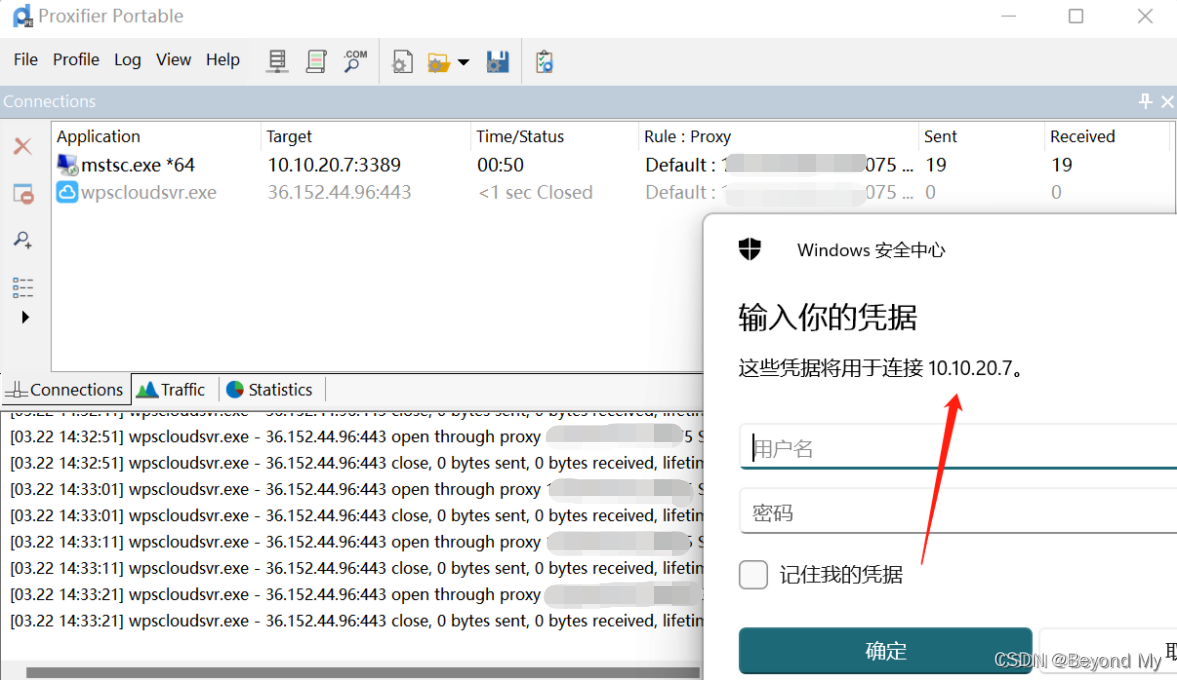Click the Windows 安全中心 shield icon
This screenshot has width=1177, height=680.
750,248
